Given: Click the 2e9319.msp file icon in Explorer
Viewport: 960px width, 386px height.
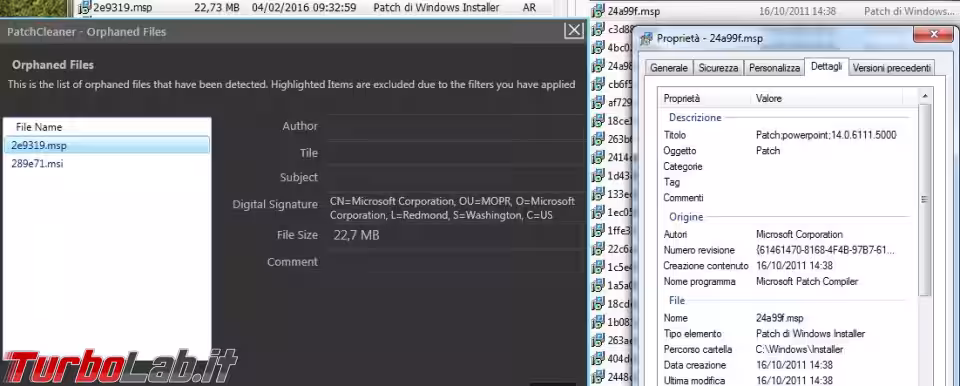Looking at the screenshot, I should (85, 8).
